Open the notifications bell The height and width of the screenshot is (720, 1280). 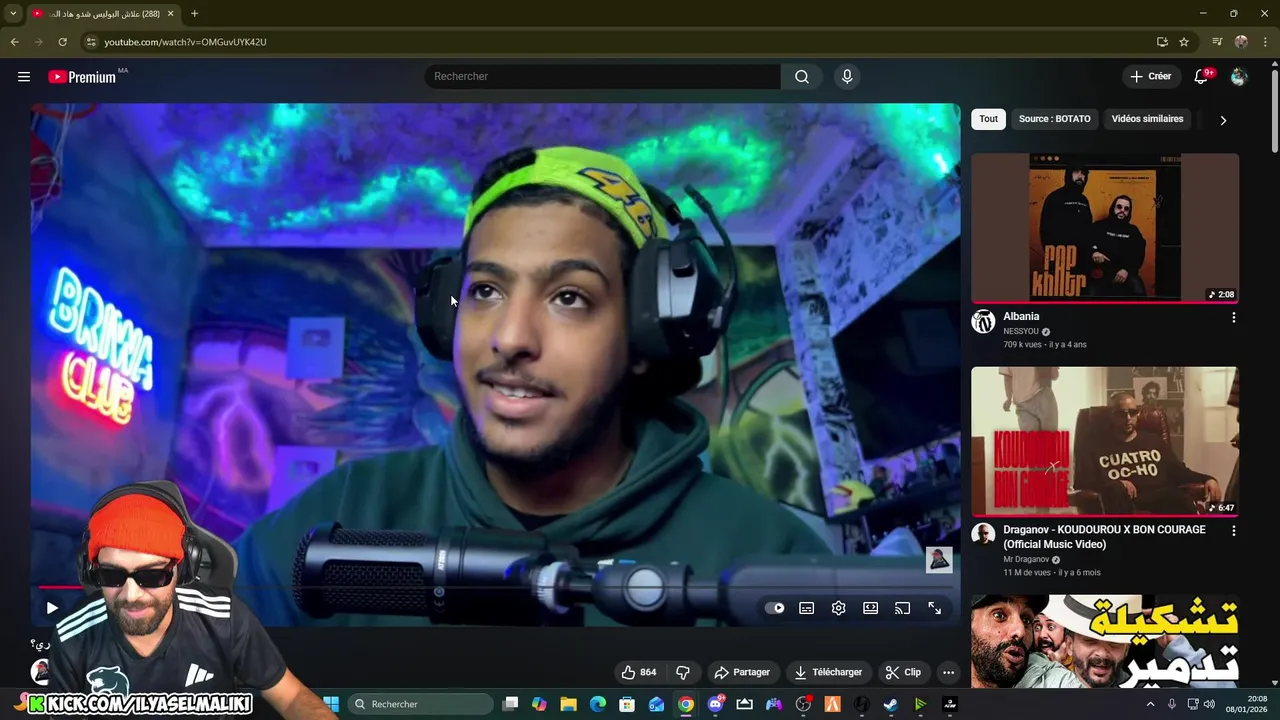(x=1202, y=77)
